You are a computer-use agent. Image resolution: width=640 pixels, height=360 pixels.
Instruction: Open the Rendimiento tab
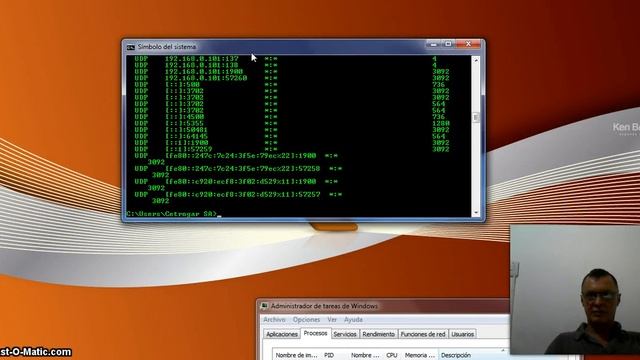[378, 334]
